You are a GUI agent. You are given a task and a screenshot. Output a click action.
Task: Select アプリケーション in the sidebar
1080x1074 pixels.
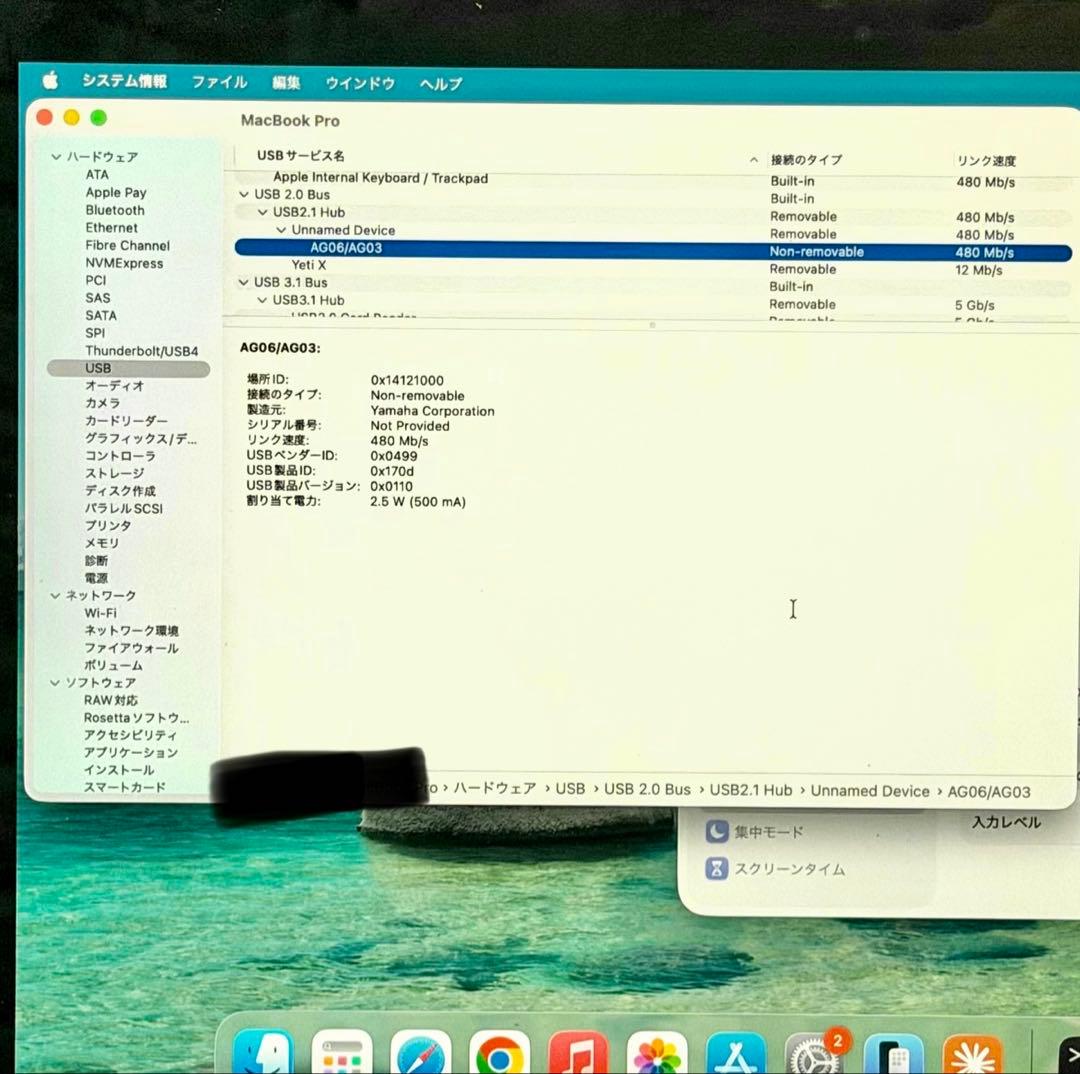point(131,753)
